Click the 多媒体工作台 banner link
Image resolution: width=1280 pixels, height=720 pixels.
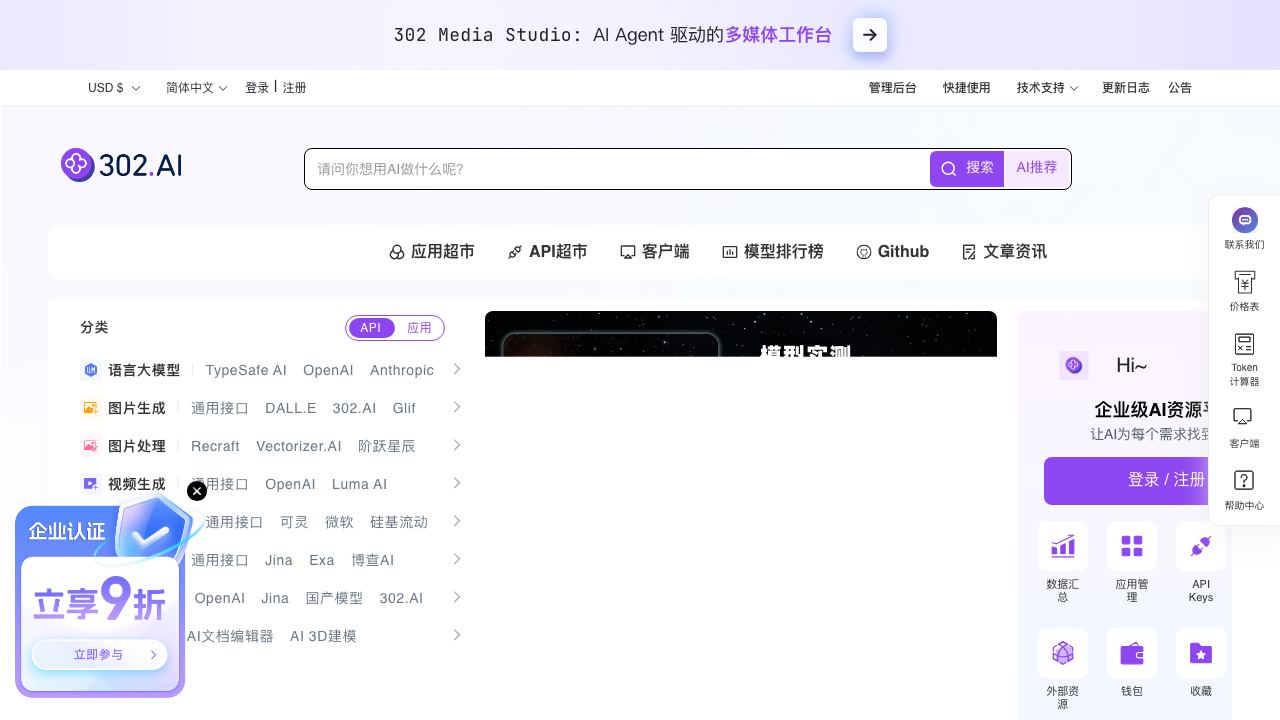(x=778, y=35)
